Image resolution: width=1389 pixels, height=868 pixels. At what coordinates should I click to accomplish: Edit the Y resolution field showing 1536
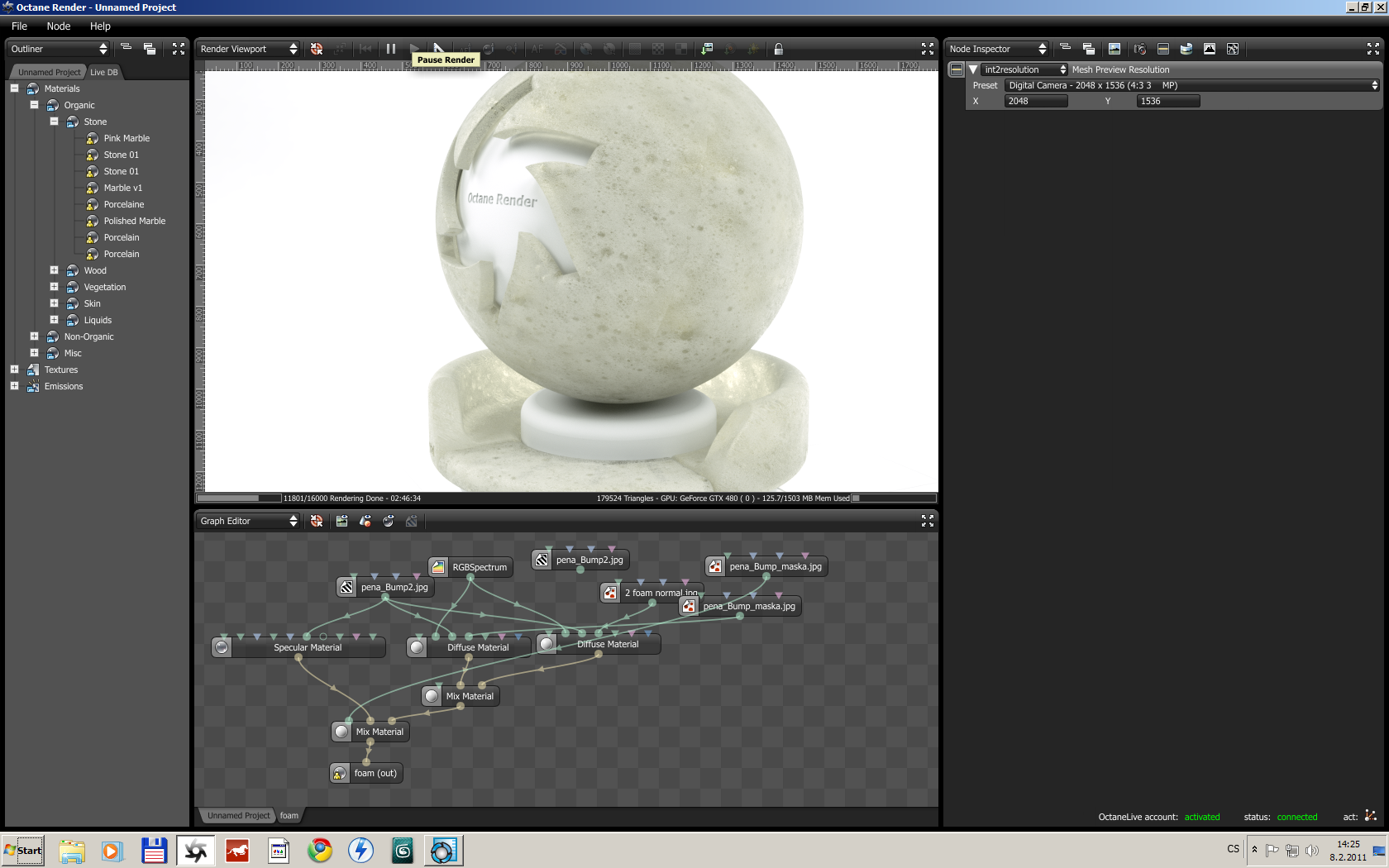[1168, 101]
